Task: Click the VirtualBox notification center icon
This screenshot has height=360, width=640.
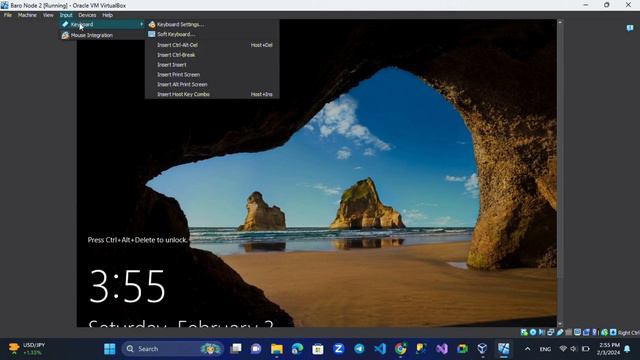Action: point(630,28)
